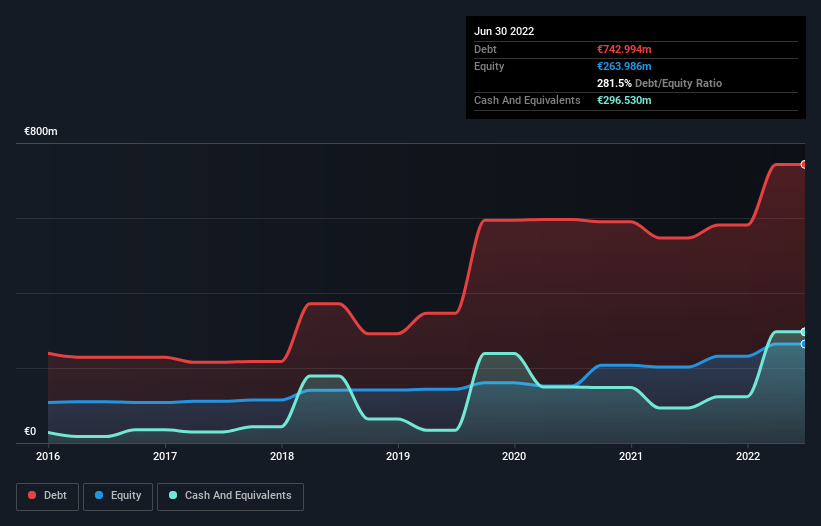The height and width of the screenshot is (526, 821).
Task: Click the €742.994m debt value
Action: point(624,49)
